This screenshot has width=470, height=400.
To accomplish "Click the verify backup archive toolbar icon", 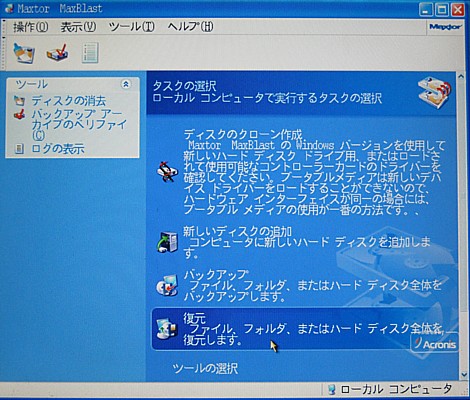I will point(57,53).
